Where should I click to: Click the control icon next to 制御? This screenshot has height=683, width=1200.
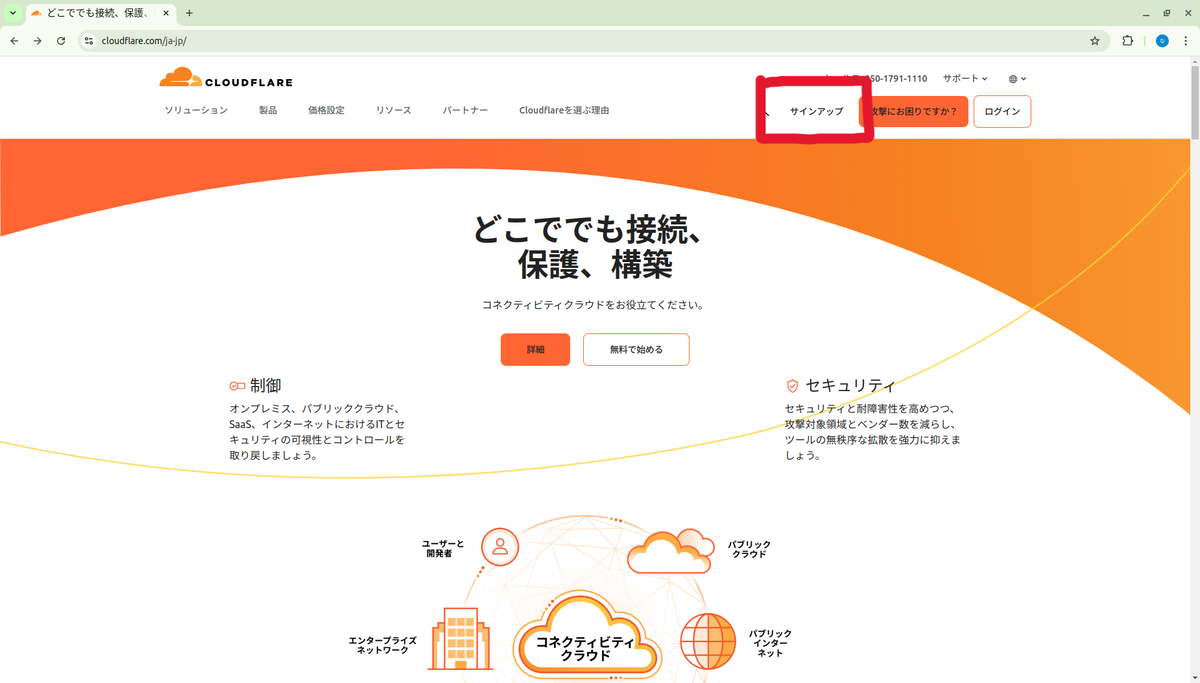click(x=237, y=385)
